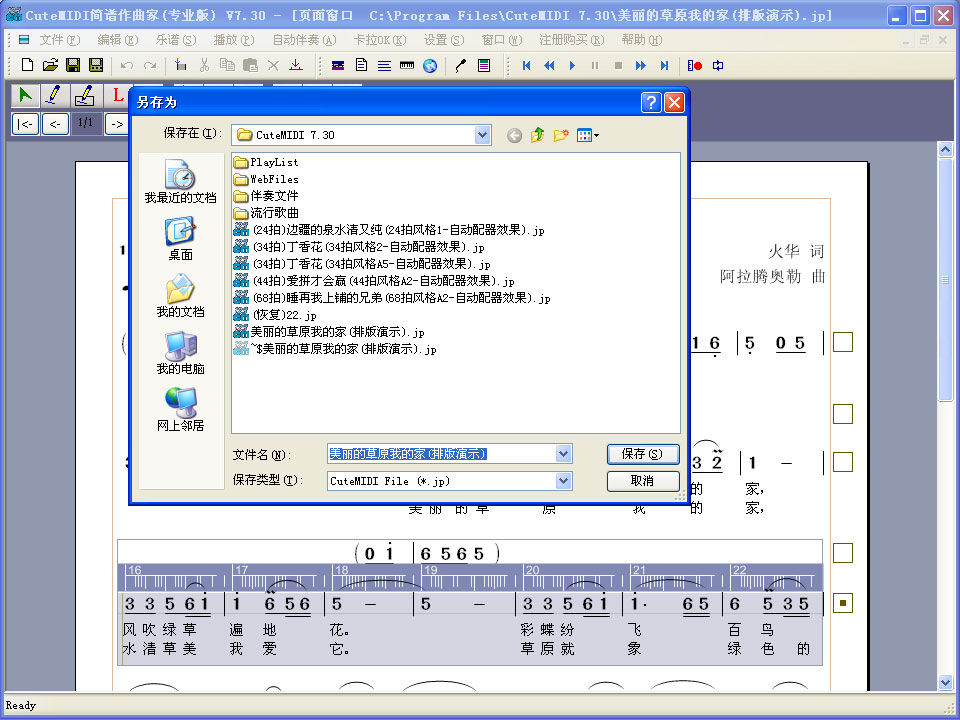960x720 pixels.
Task: Click the 保存(S) save button
Action: (x=643, y=454)
